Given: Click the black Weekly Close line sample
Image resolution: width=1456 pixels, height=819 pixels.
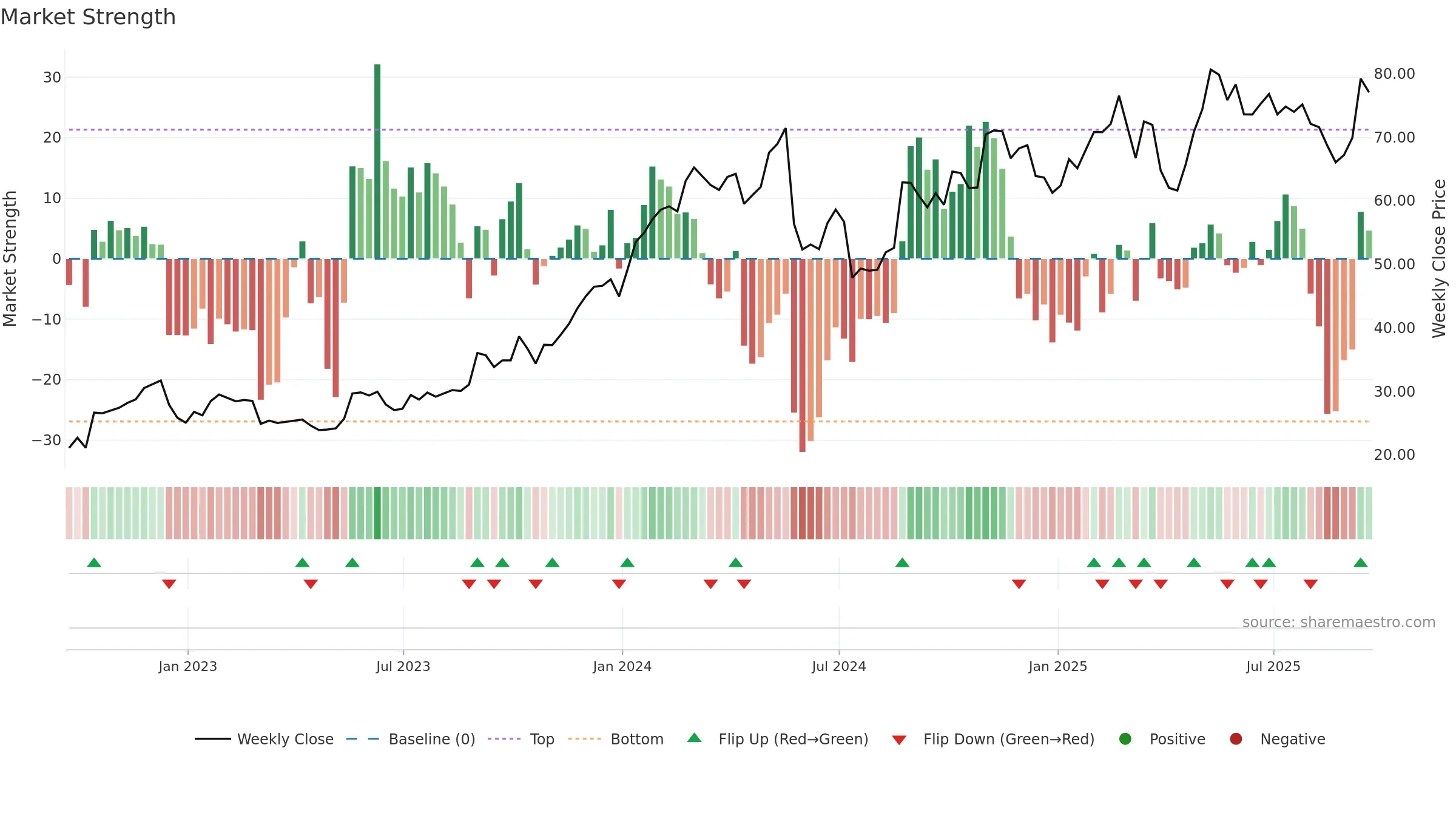Looking at the screenshot, I should 212,739.
